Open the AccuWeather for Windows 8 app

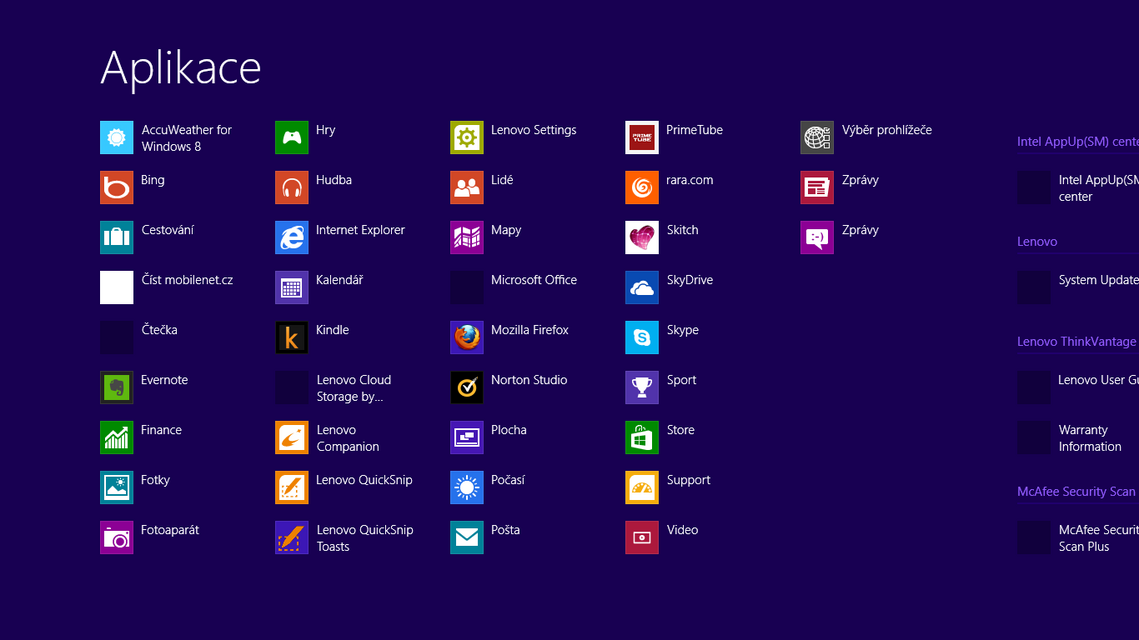point(117,138)
